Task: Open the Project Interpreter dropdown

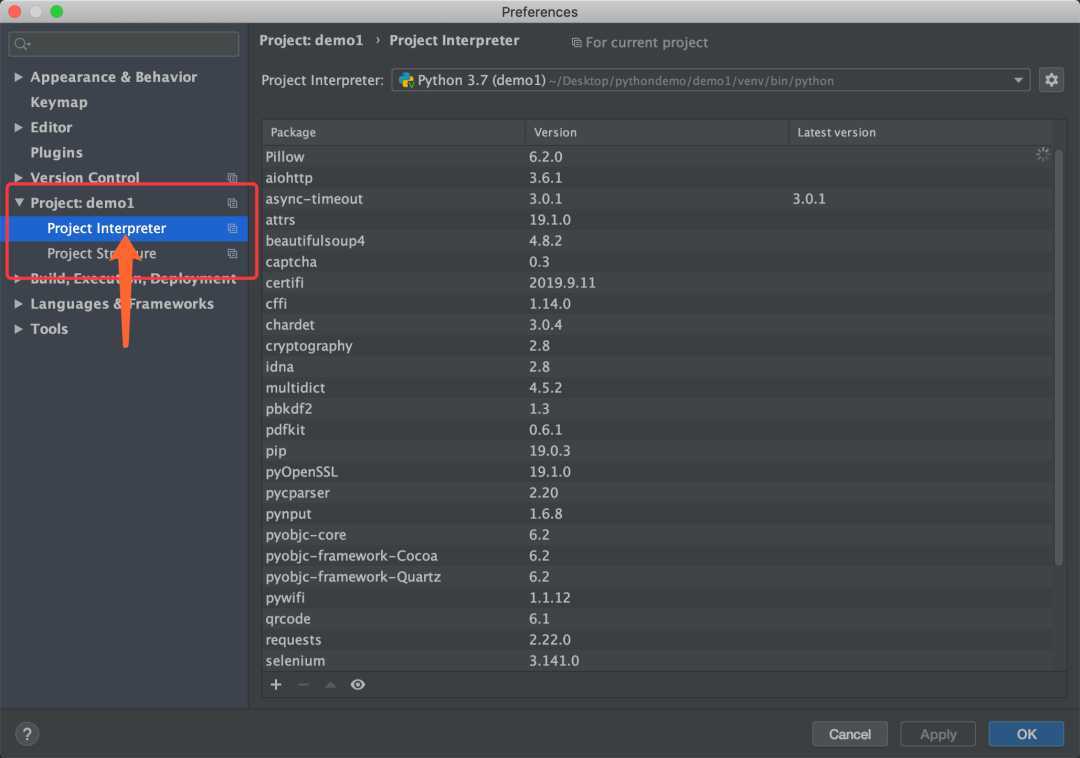Action: click(x=710, y=81)
